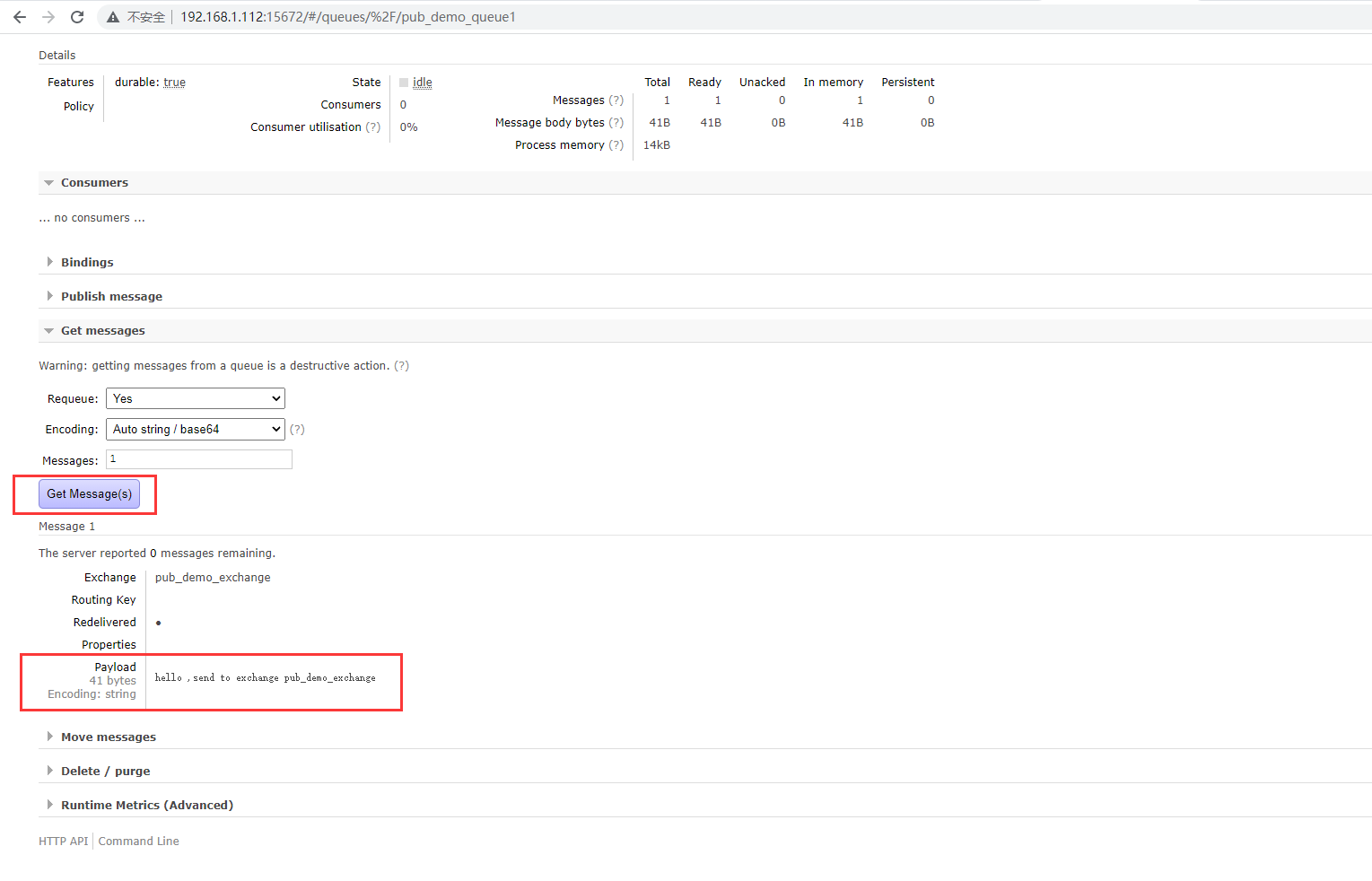Viewport: 1372px width, 881px height.
Task: Click the Get Message(s) button
Action: click(89, 493)
